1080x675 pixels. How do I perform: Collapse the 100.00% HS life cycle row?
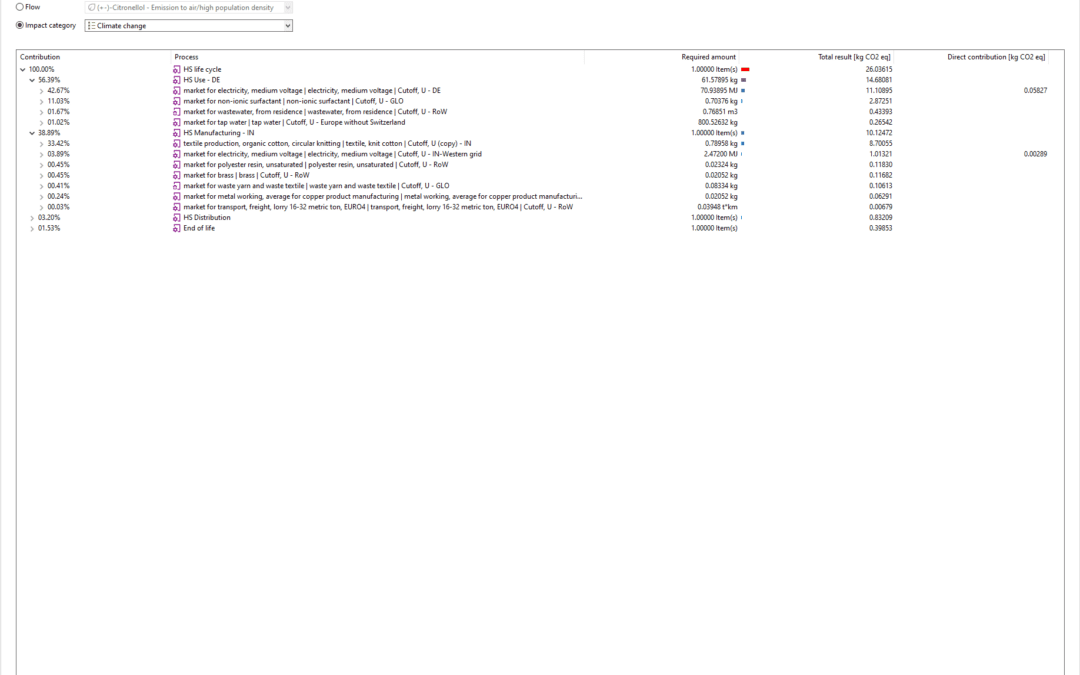[x=23, y=70]
